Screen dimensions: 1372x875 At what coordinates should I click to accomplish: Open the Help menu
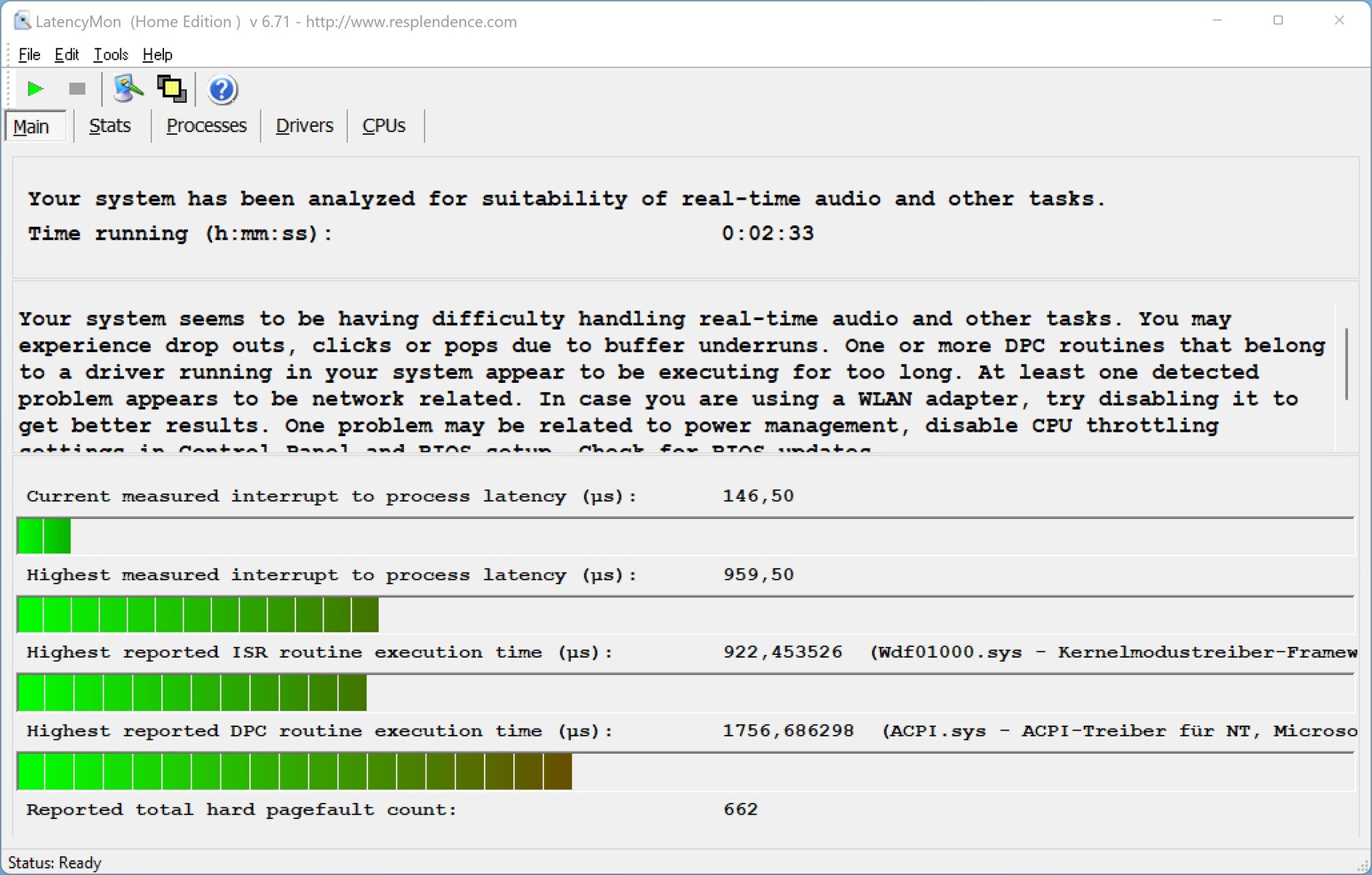[x=157, y=55]
